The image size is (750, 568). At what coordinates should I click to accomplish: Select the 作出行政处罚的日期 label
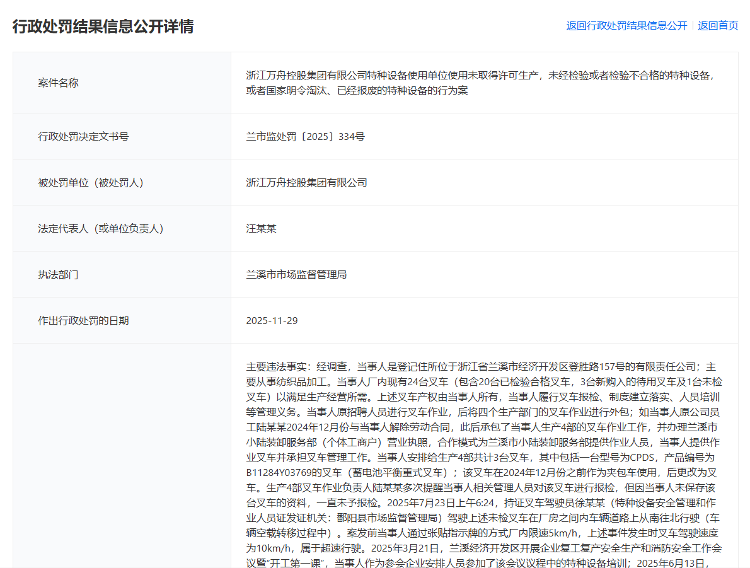click(83, 321)
